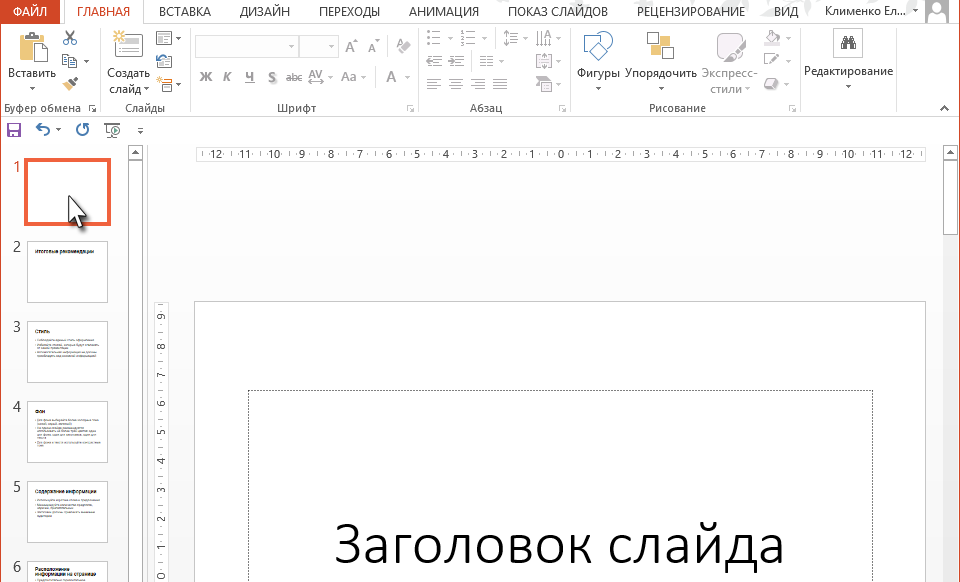Click the Redo/Repeat arrow icon

point(82,129)
